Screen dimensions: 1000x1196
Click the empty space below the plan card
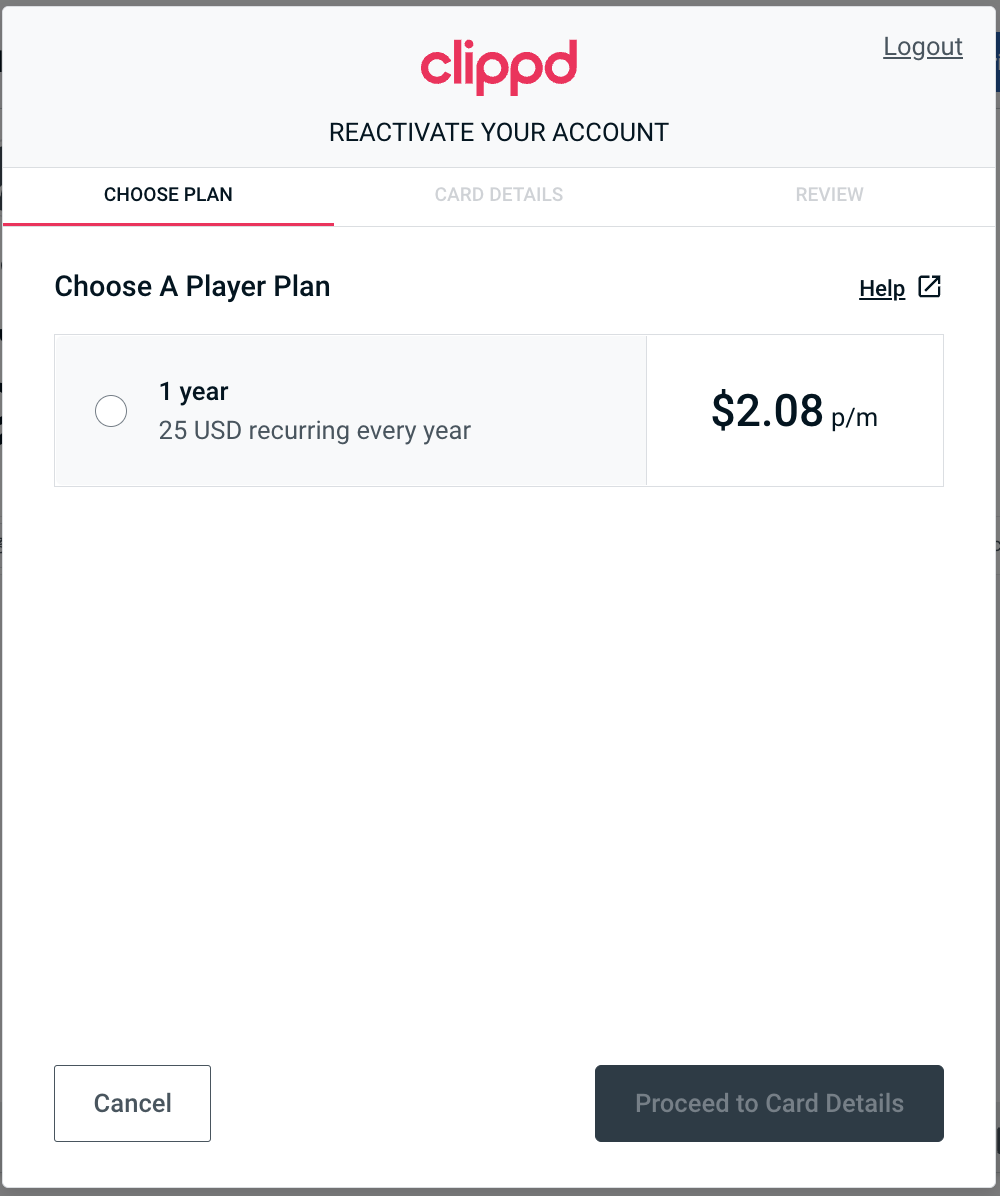point(499,750)
